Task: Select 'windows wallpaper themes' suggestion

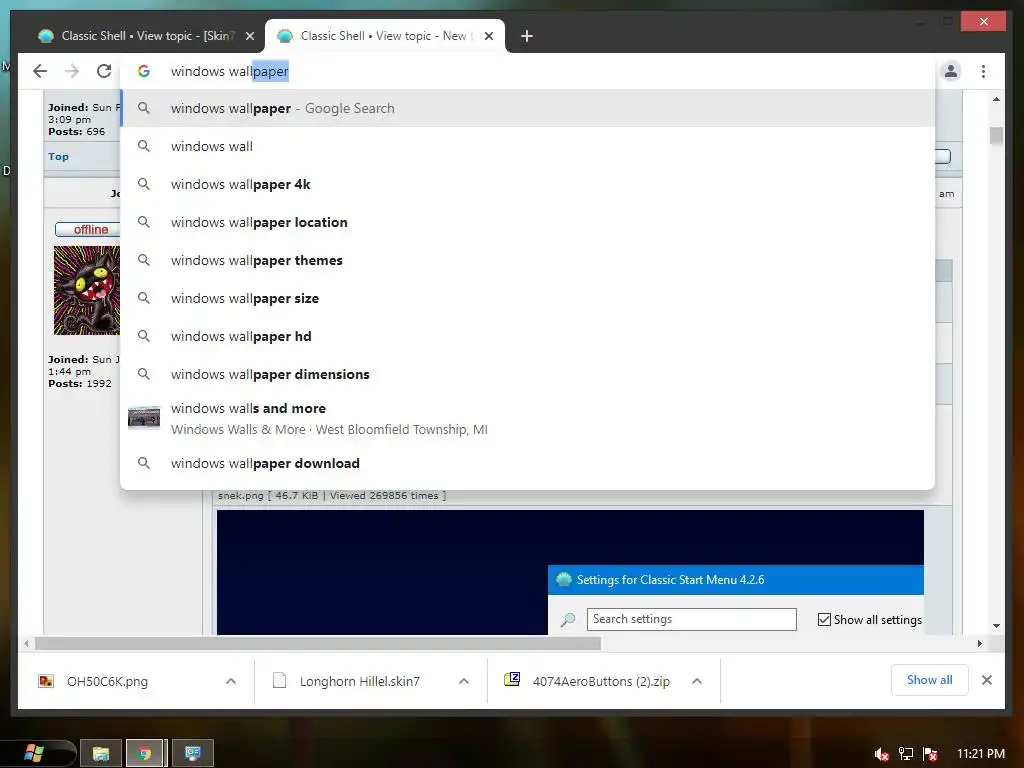Action: [x=528, y=260]
